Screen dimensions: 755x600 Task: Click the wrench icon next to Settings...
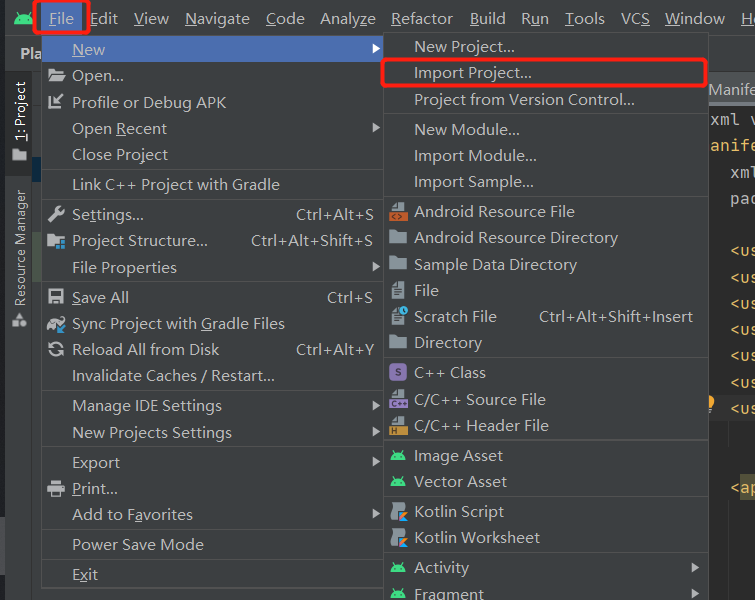pos(56,214)
